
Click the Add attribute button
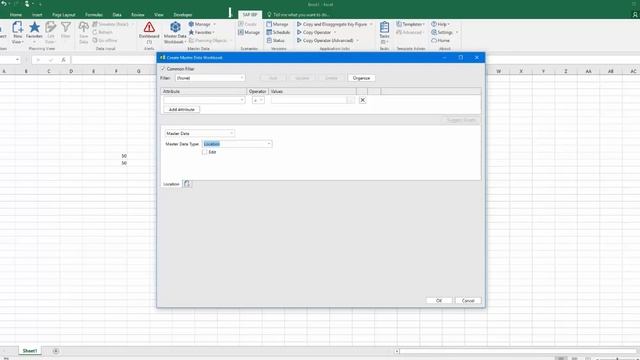(x=182, y=109)
